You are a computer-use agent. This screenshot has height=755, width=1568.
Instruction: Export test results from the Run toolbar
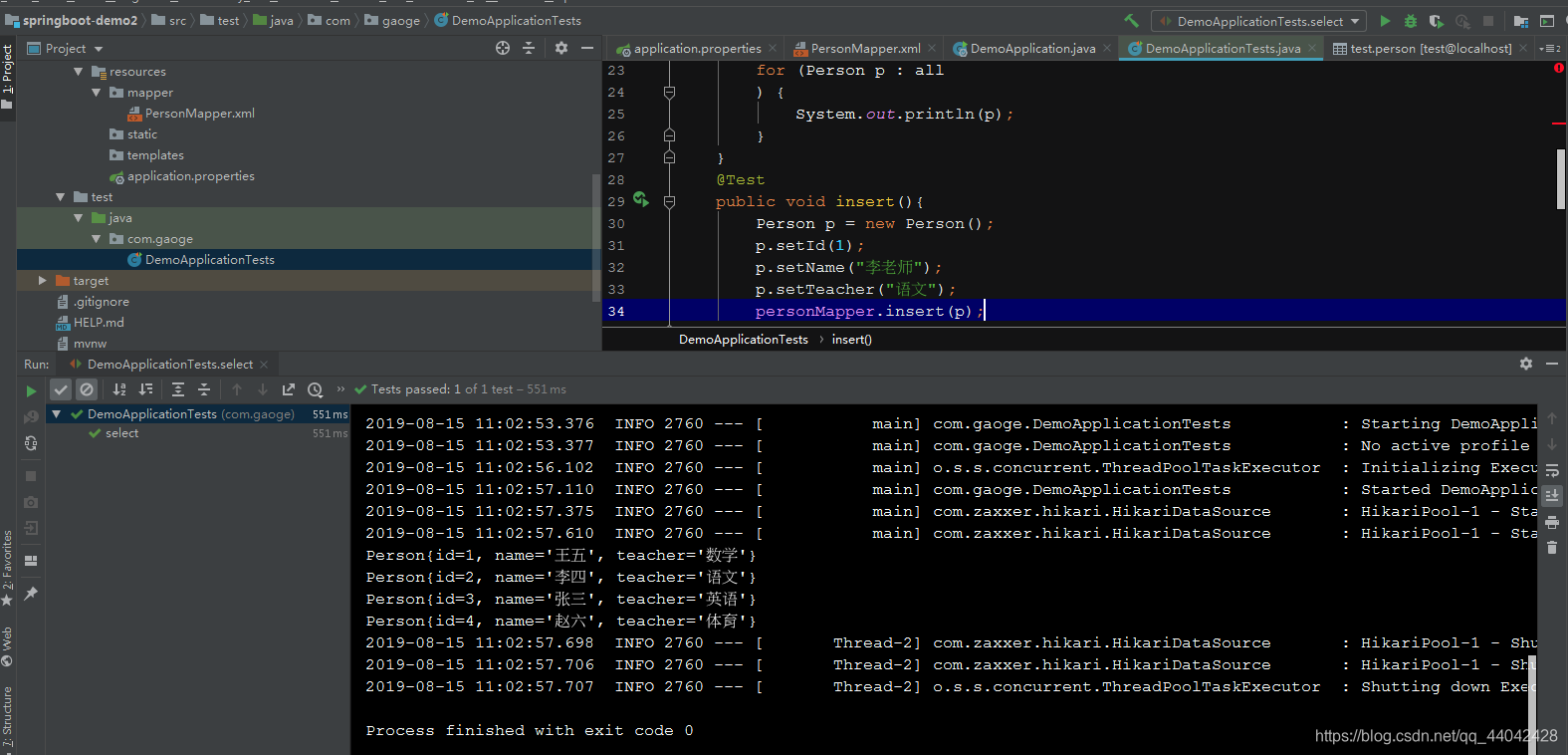click(x=289, y=389)
